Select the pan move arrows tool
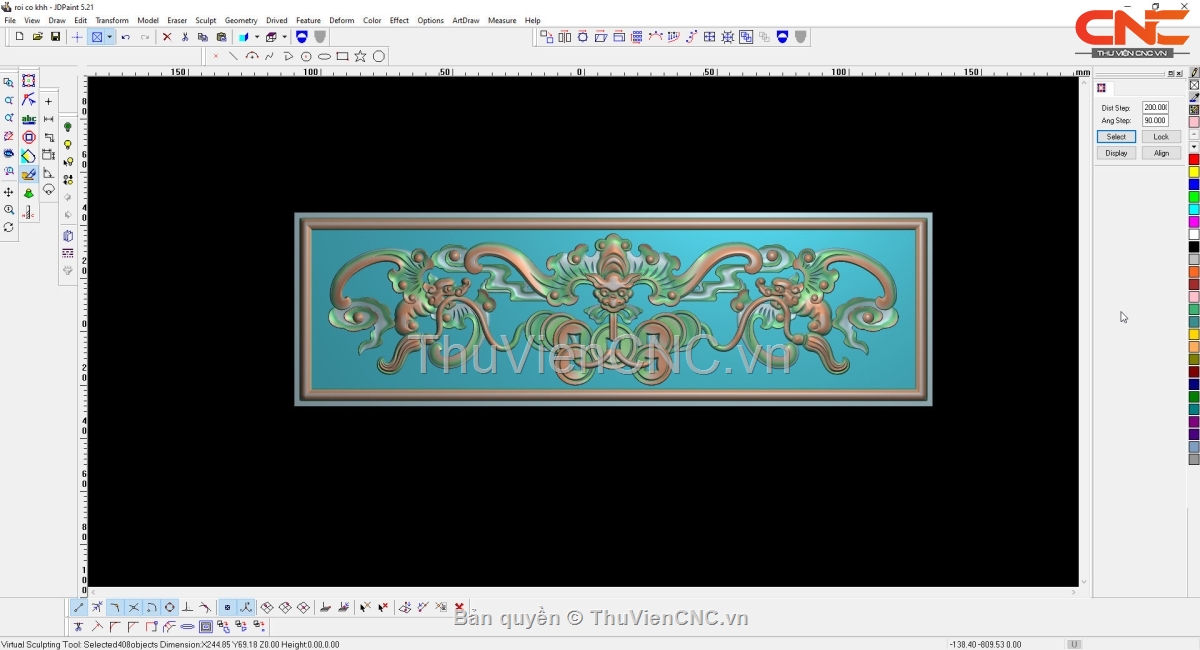The image size is (1200, 650). point(9,192)
